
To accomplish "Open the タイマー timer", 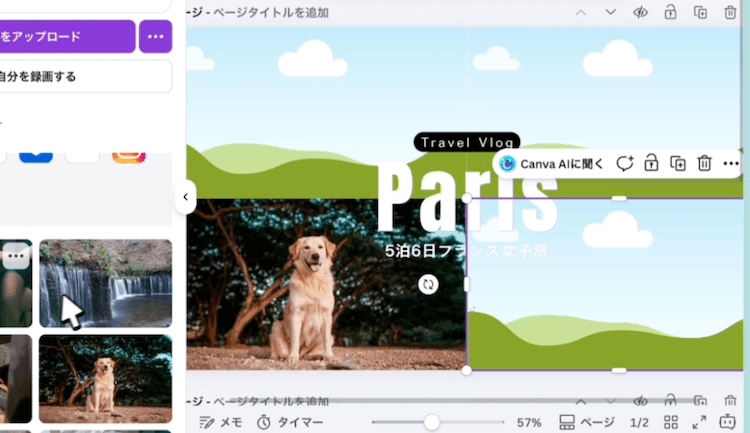I will pyautogui.click(x=290, y=422).
